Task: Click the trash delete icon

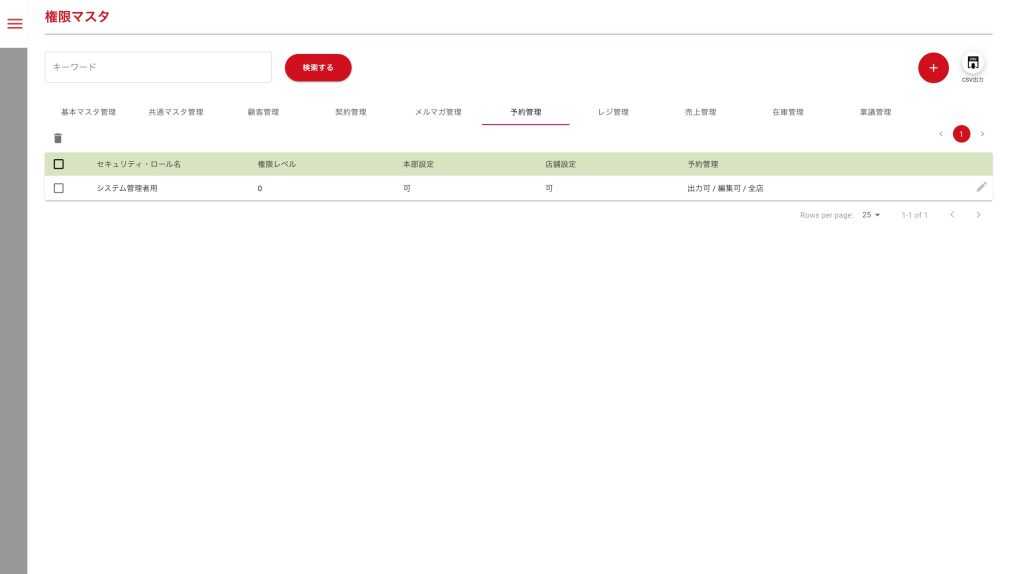Action: (58, 138)
